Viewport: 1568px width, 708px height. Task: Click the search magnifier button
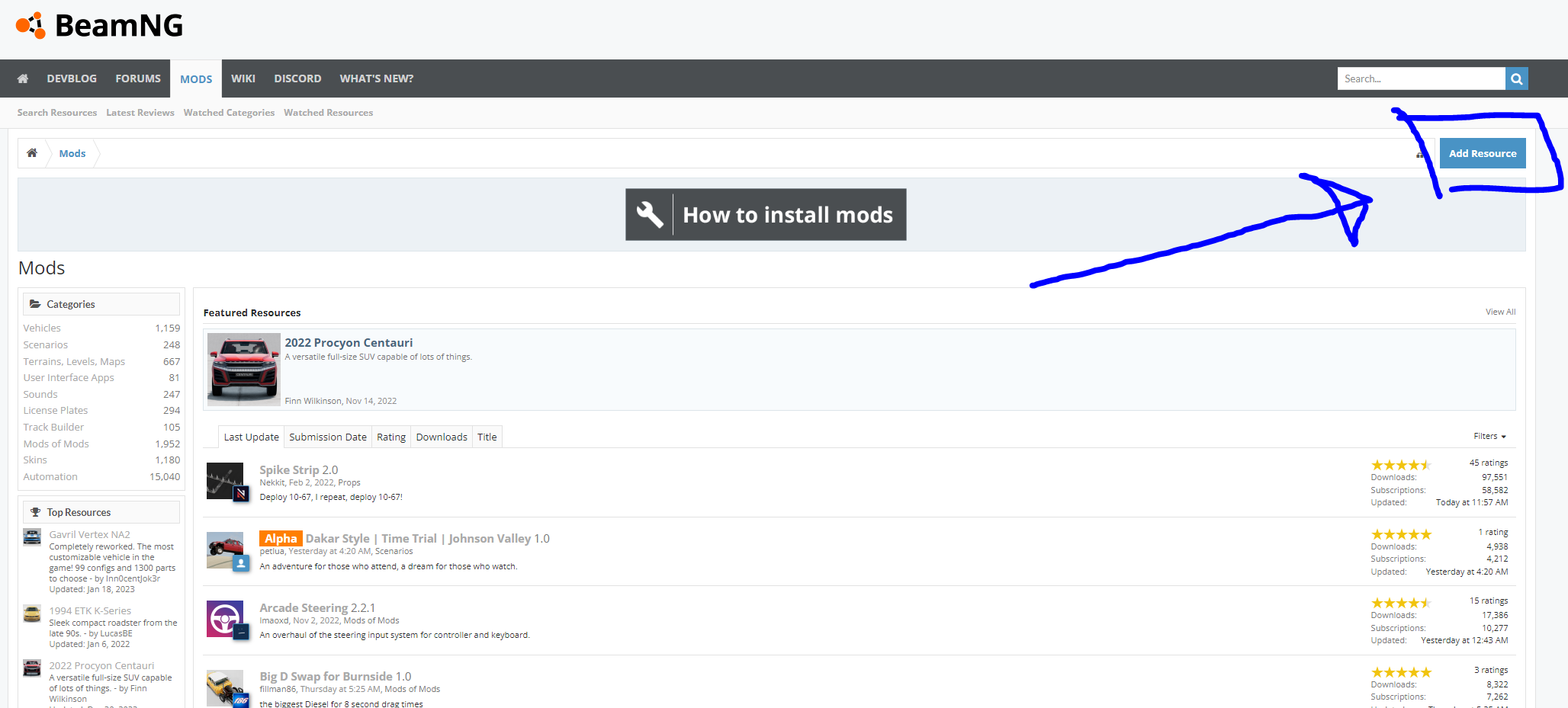coord(1516,78)
